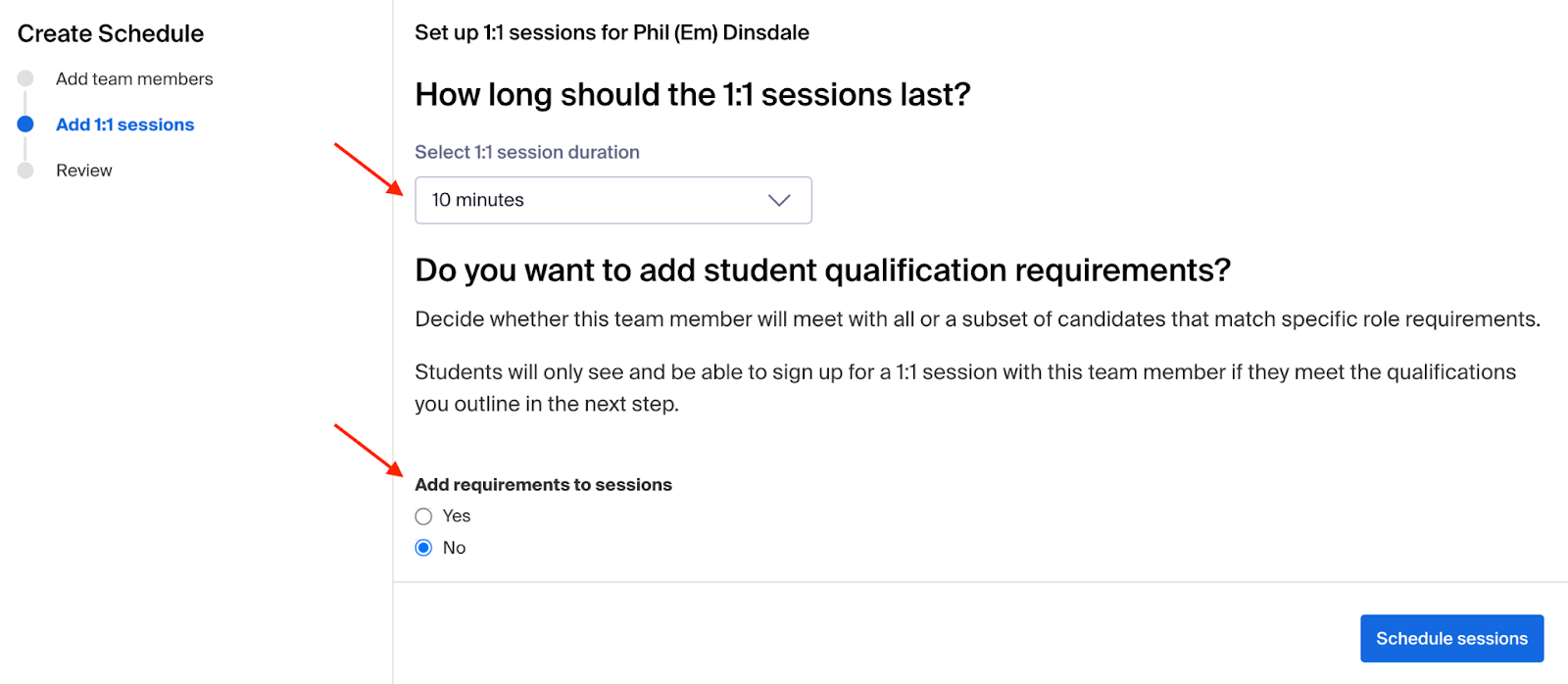Click the "Create Schedule" sidebar heading

pyautogui.click(x=111, y=33)
